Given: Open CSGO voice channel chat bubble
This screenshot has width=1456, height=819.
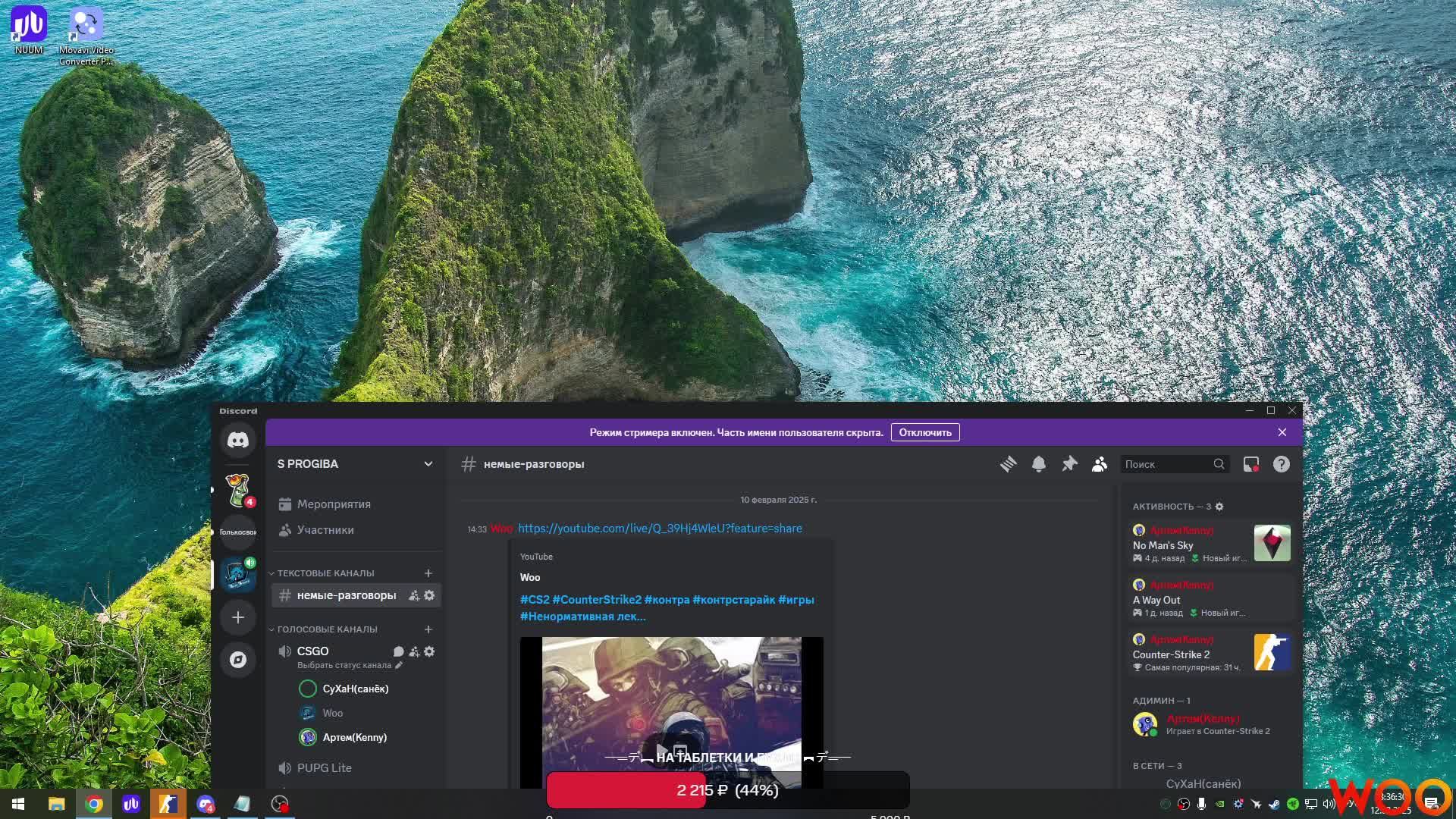Looking at the screenshot, I should (x=399, y=651).
